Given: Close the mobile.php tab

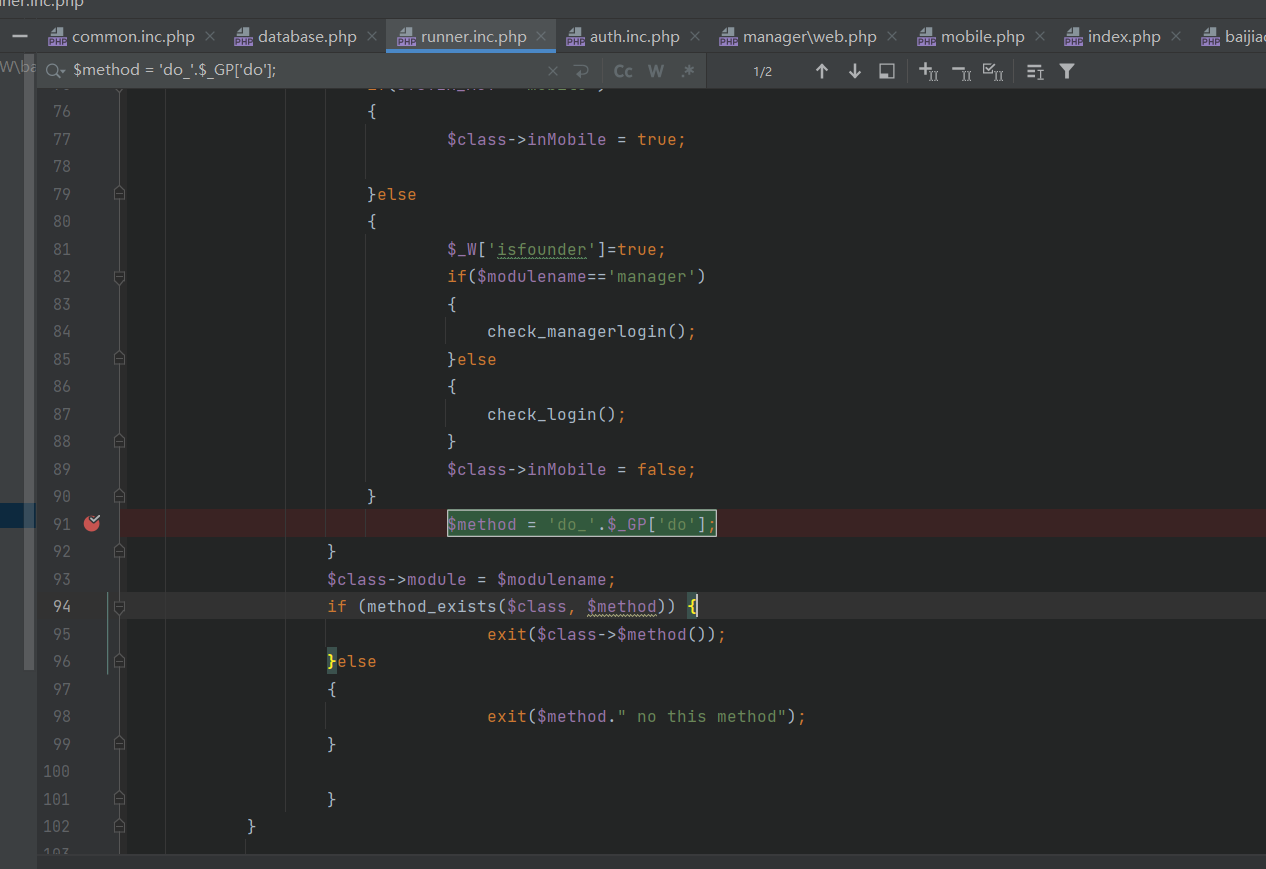Looking at the screenshot, I should [x=1040, y=36].
